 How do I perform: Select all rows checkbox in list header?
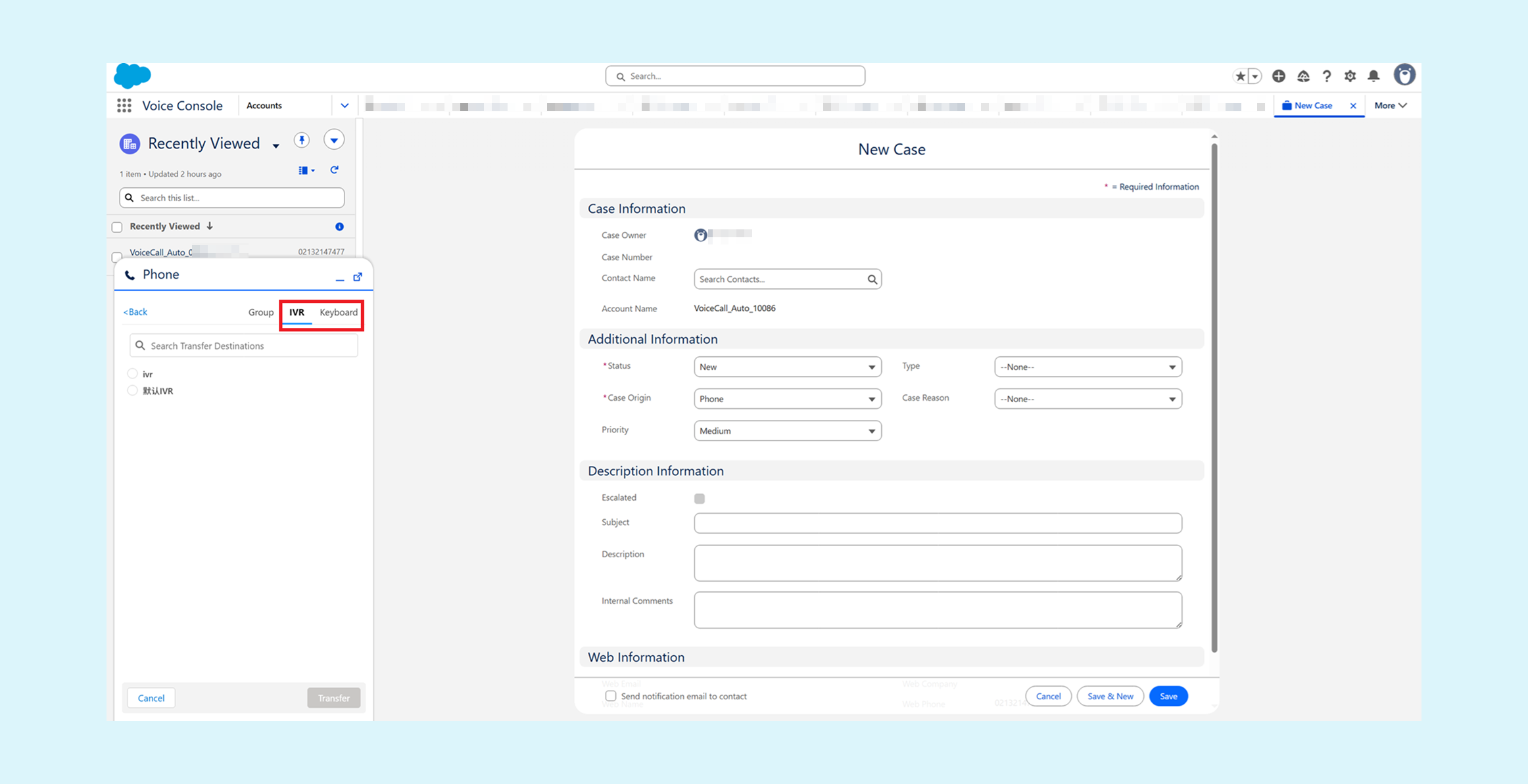(x=117, y=227)
